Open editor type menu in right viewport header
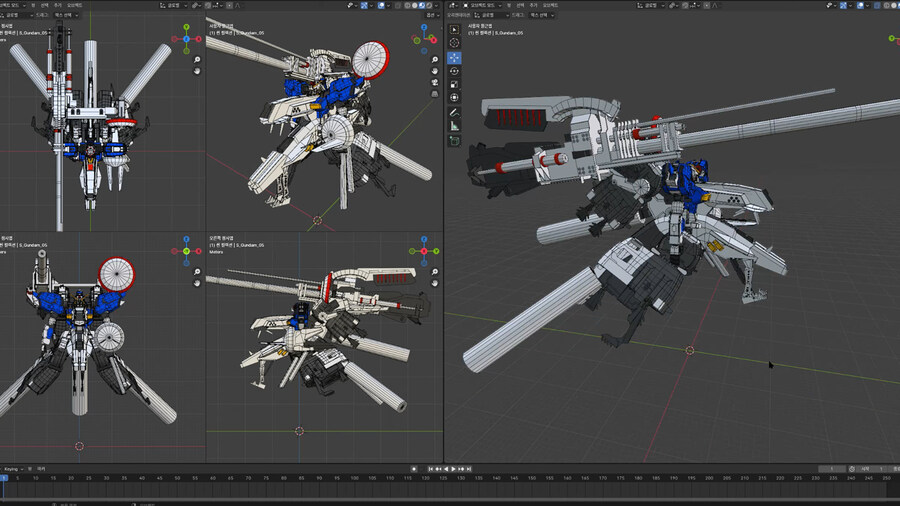This screenshot has height=506, width=900. 453,5
